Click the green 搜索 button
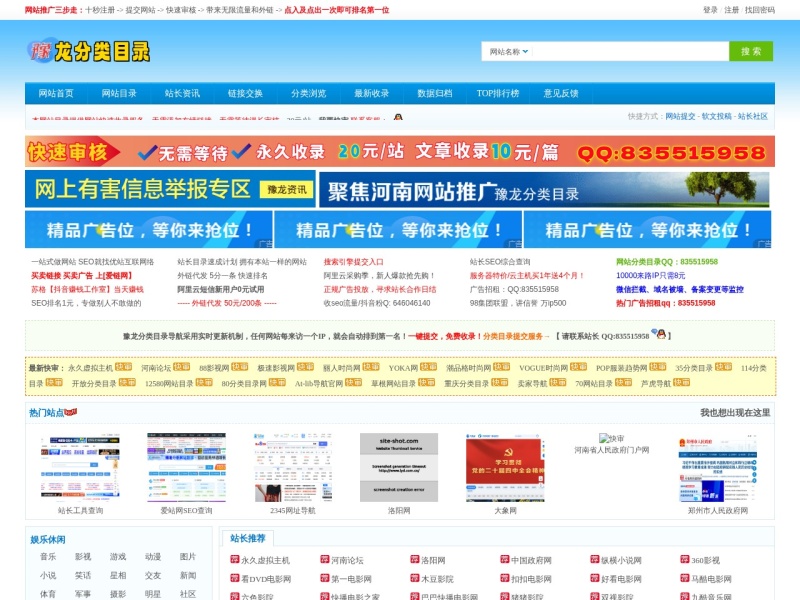The width and height of the screenshot is (800, 600). 751,52
